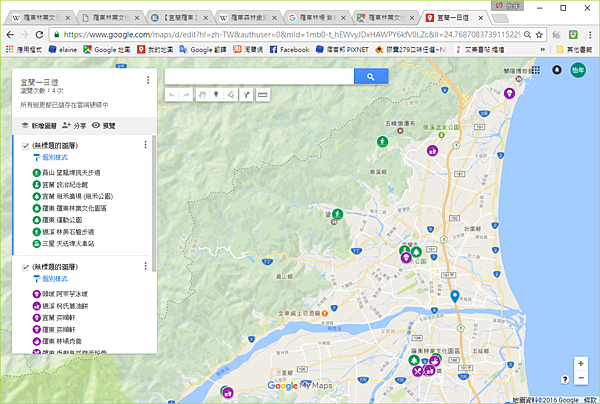This screenshot has width=600, height=404.
Task: Open the Google apps grid
Action: point(536,70)
